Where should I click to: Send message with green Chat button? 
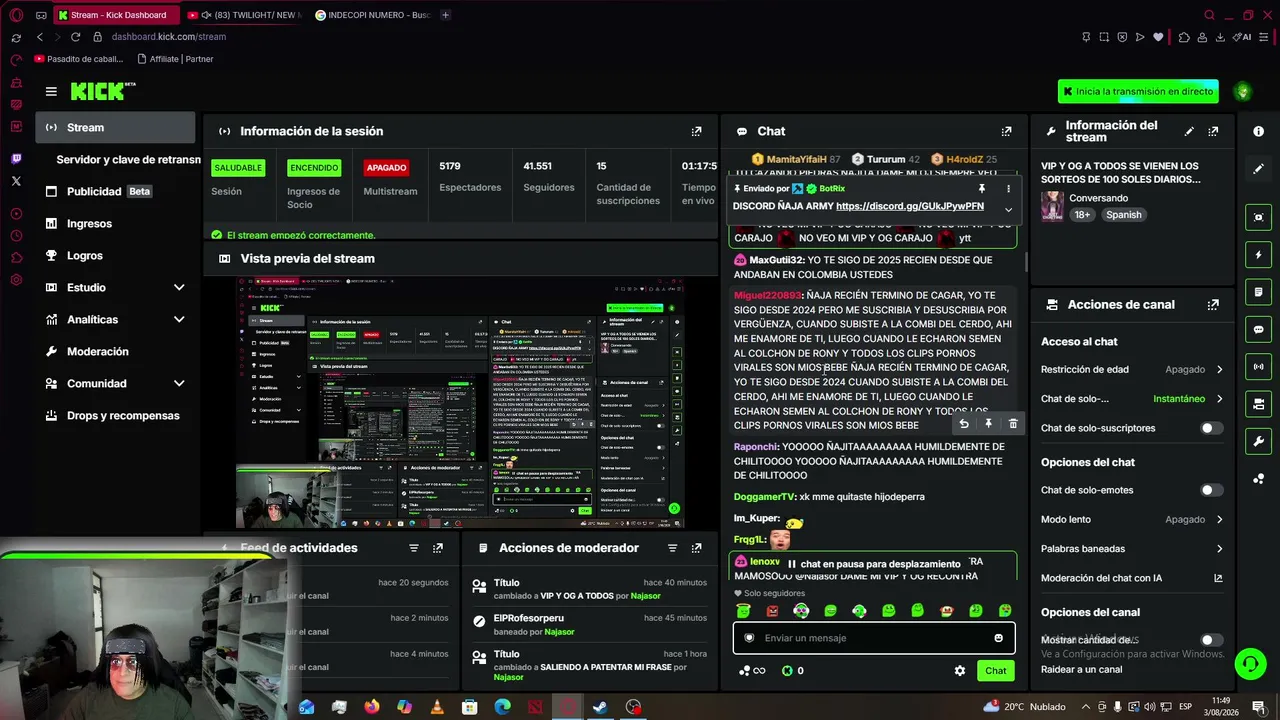pos(995,671)
